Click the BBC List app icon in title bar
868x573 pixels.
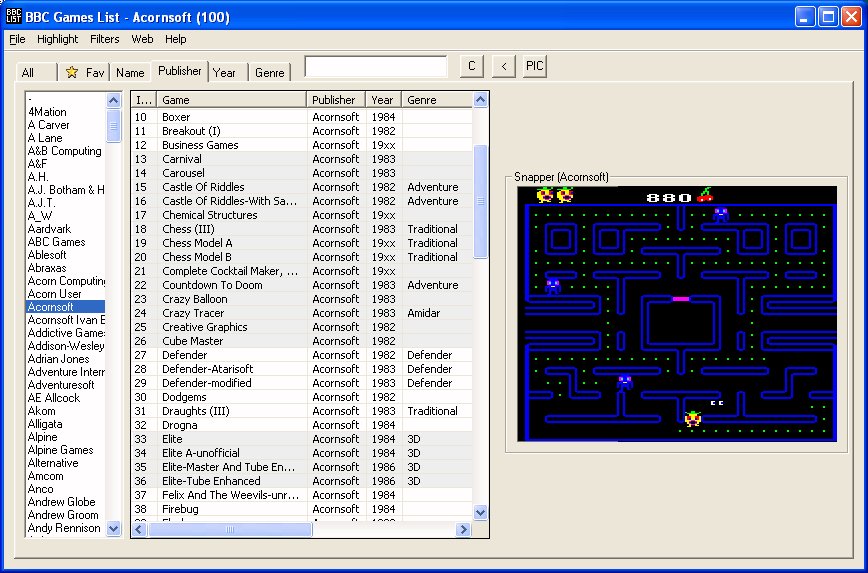[x=13, y=16]
